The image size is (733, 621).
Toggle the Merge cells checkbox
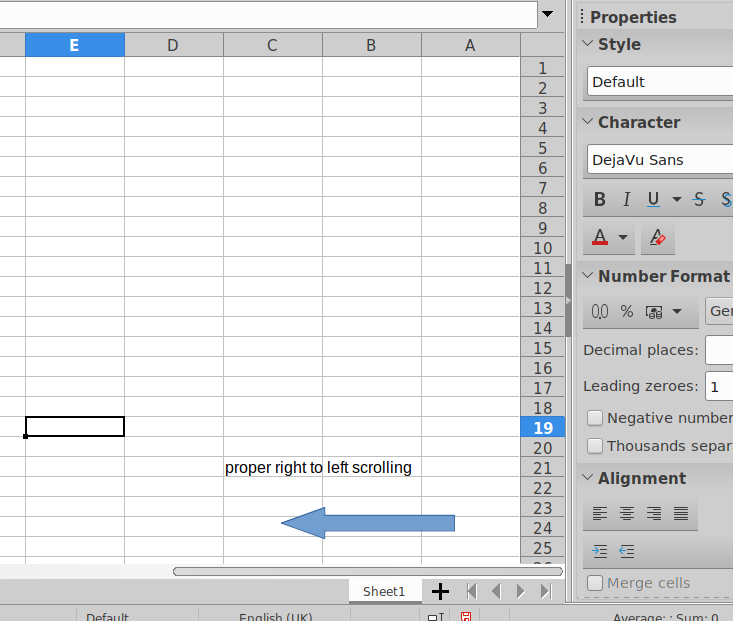[x=595, y=583]
